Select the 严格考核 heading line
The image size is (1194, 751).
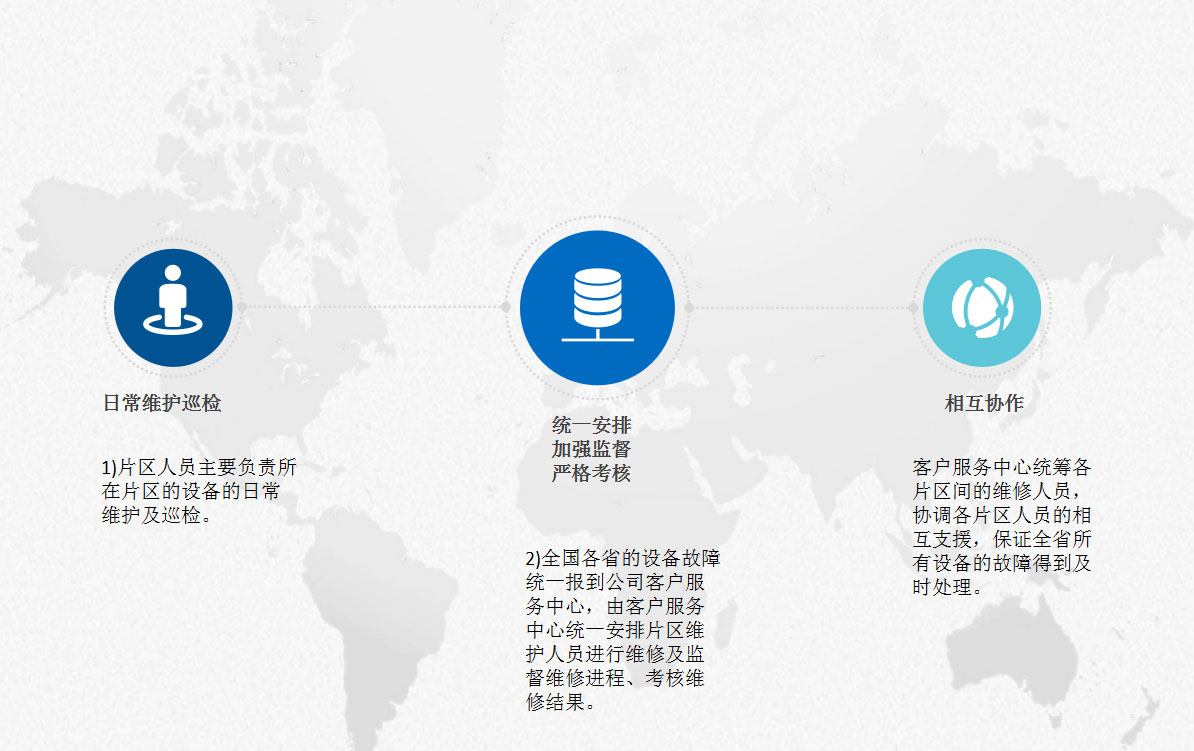[591, 473]
